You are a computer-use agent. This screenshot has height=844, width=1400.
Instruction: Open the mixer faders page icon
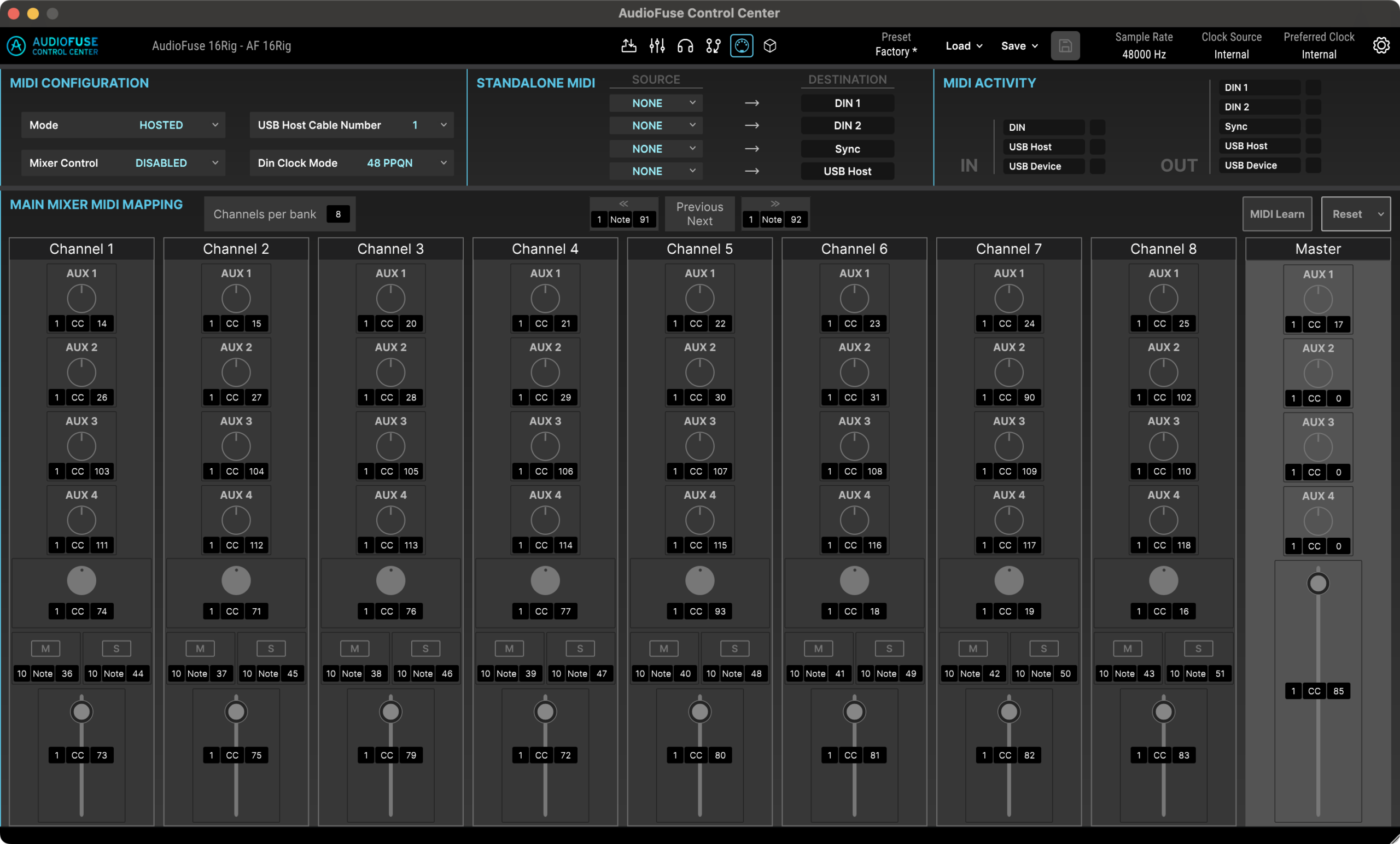[657, 45]
